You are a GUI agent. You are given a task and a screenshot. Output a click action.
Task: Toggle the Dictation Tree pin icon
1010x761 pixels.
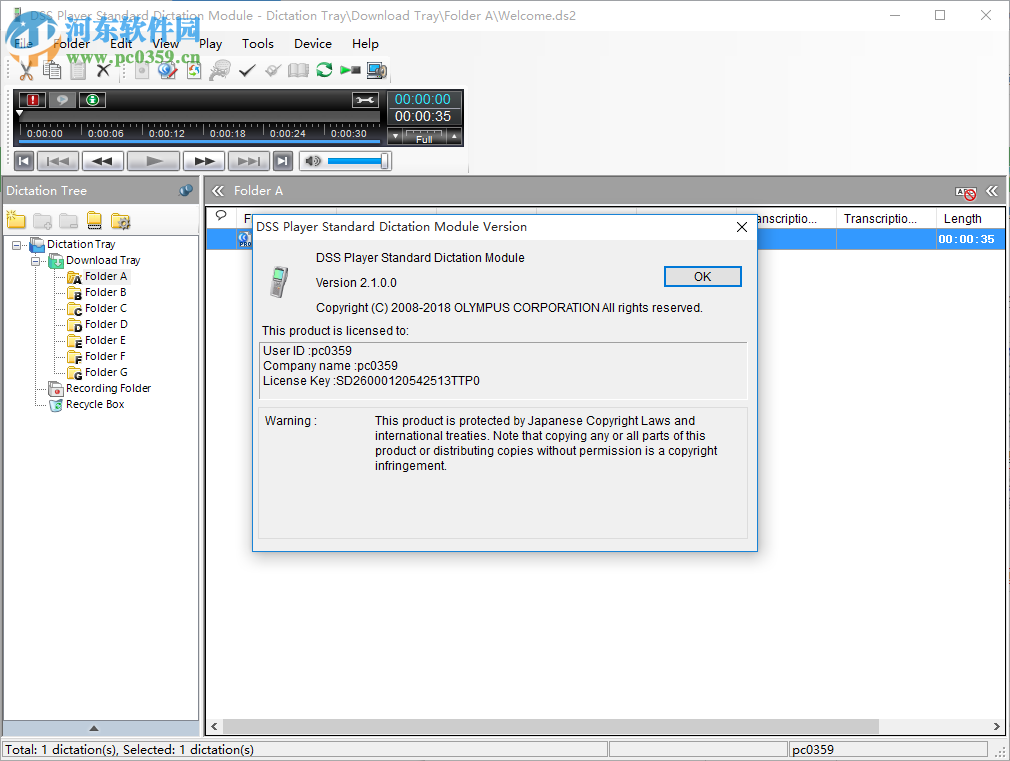(186, 191)
